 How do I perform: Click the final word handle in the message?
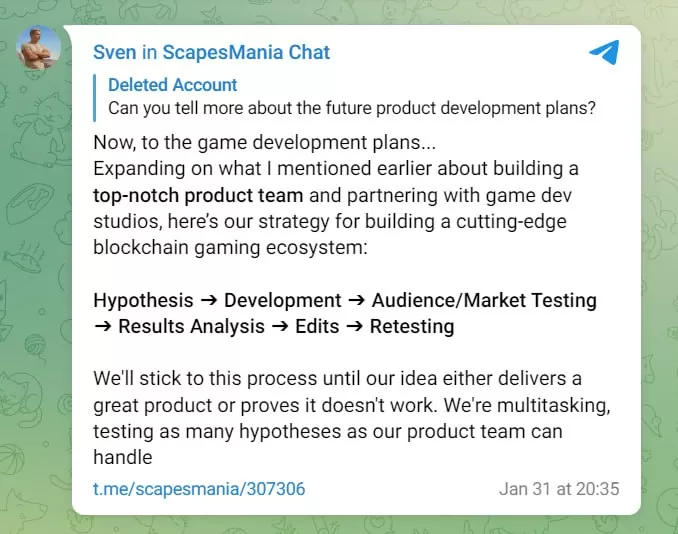[x=122, y=458]
